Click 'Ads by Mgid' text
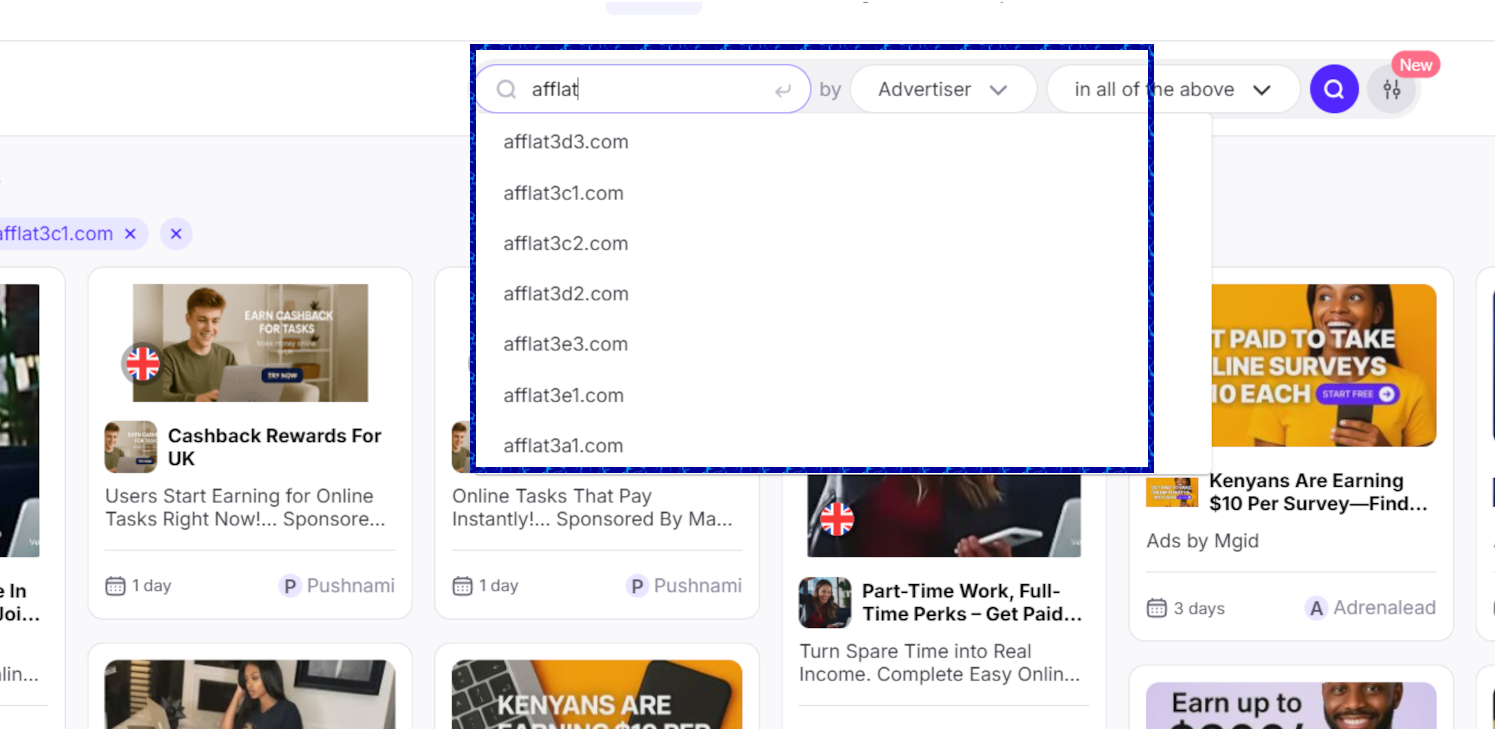 pyautogui.click(x=1203, y=541)
